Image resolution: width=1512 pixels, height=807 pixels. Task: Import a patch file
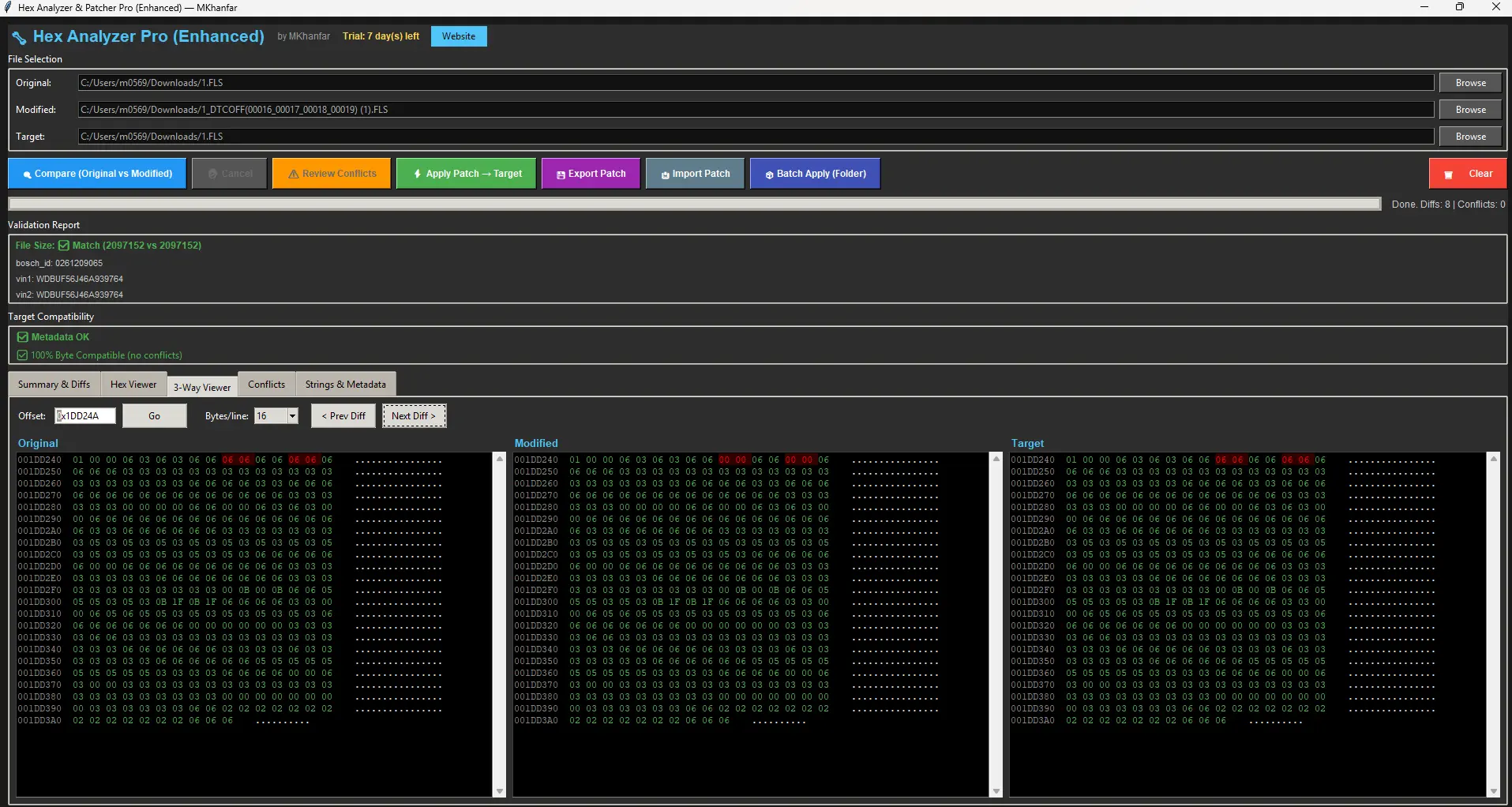(694, 173)
